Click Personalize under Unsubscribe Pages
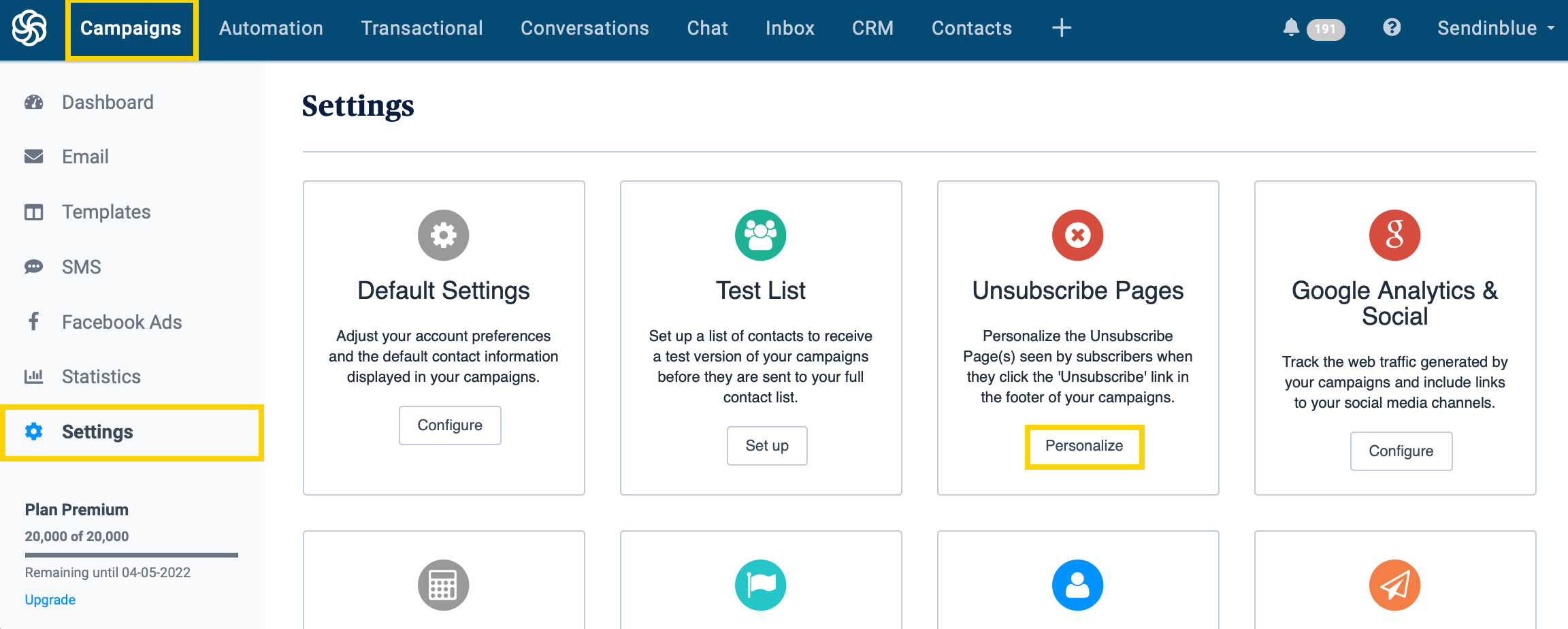The image size is (1568, 629). tap(1083, 446)
